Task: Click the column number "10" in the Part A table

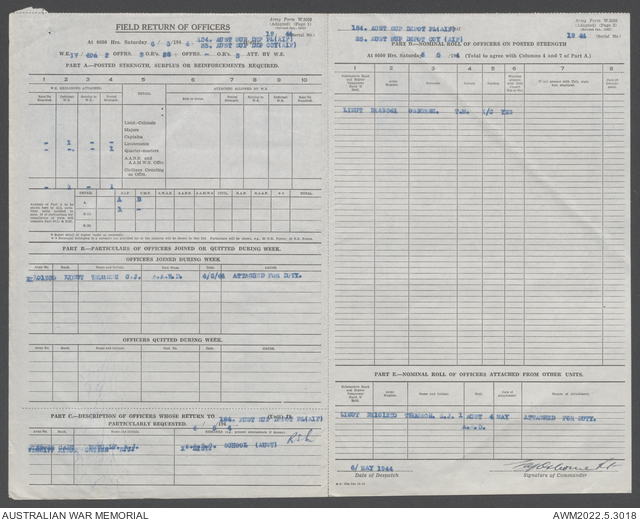Action: [304, 80]
